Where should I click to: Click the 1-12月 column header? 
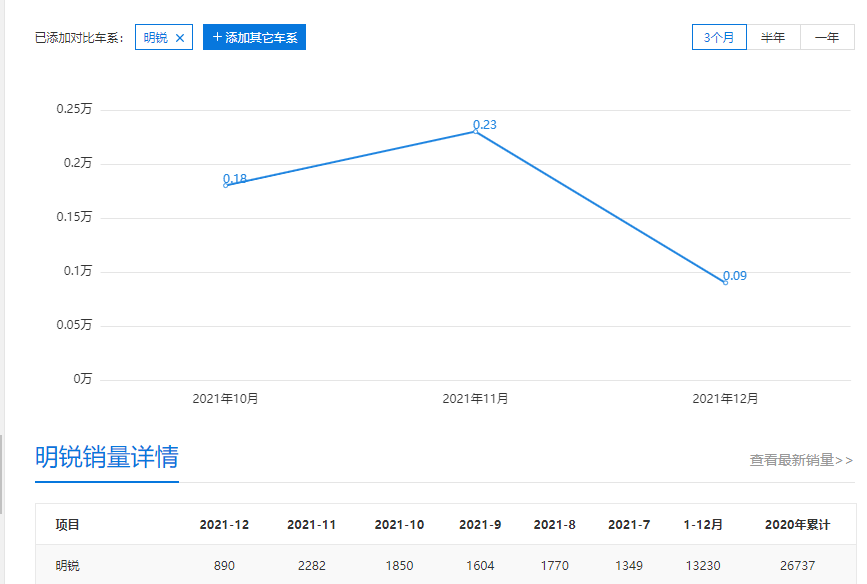click(703, 525)
